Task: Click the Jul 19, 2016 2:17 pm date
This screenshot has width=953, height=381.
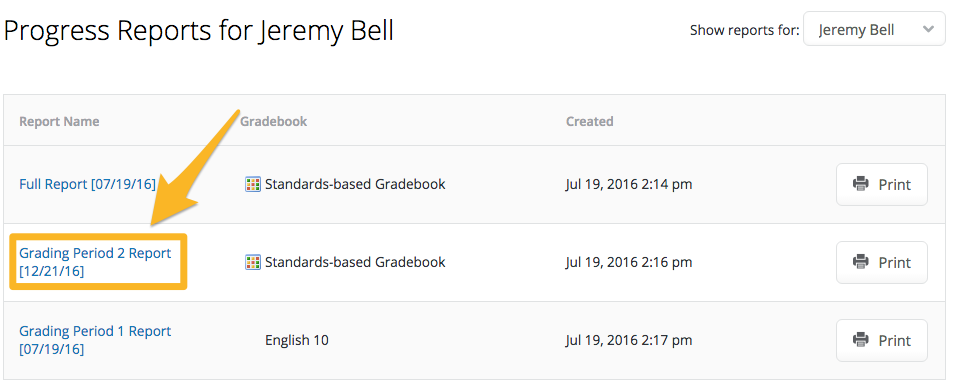Action: click(x=628, y=340)
